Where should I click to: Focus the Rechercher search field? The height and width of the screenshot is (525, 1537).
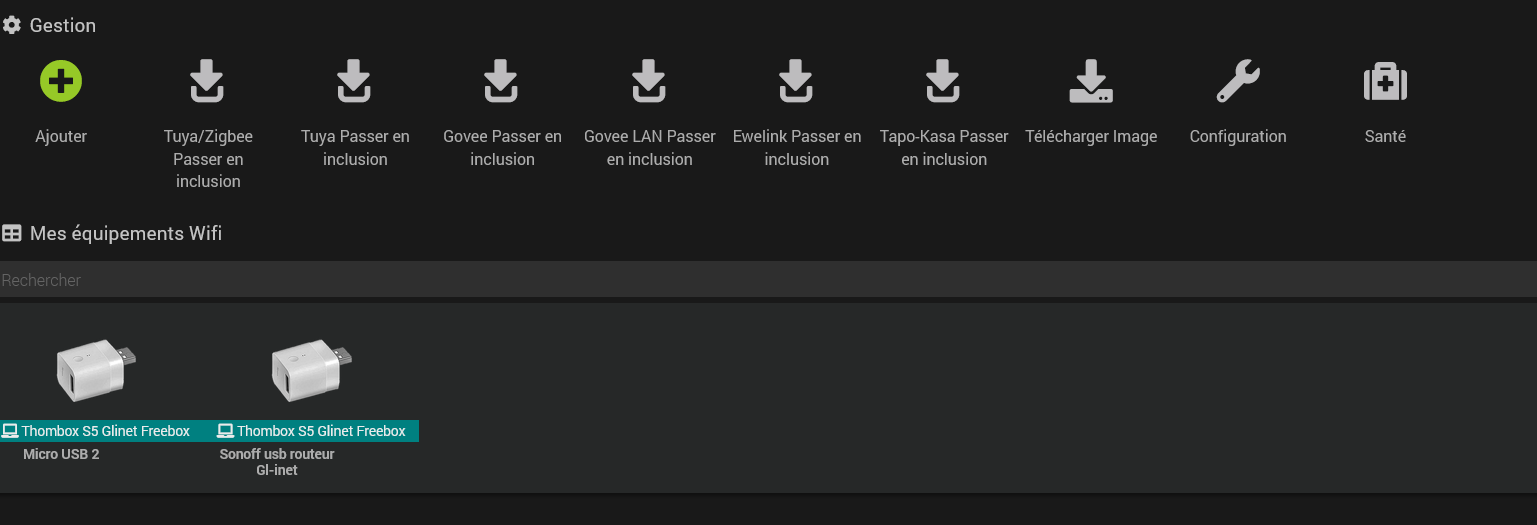point(768,280)
